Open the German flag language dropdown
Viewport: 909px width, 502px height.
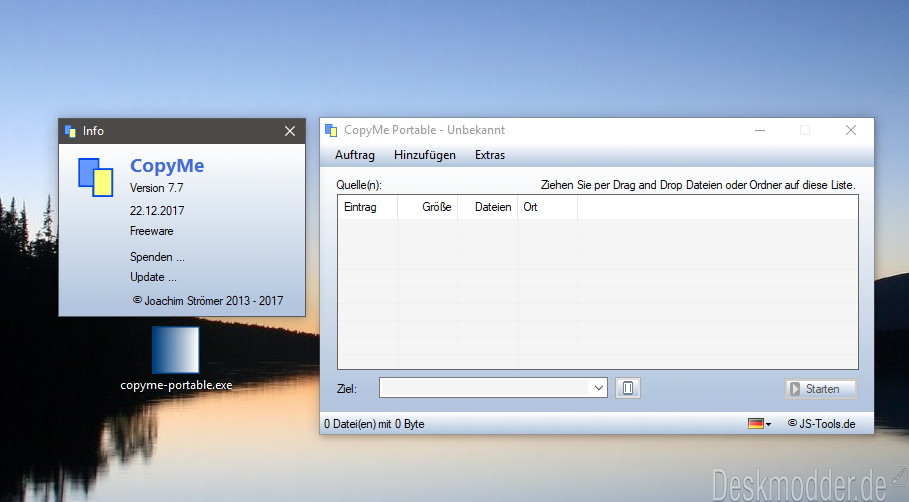point(759,424)
